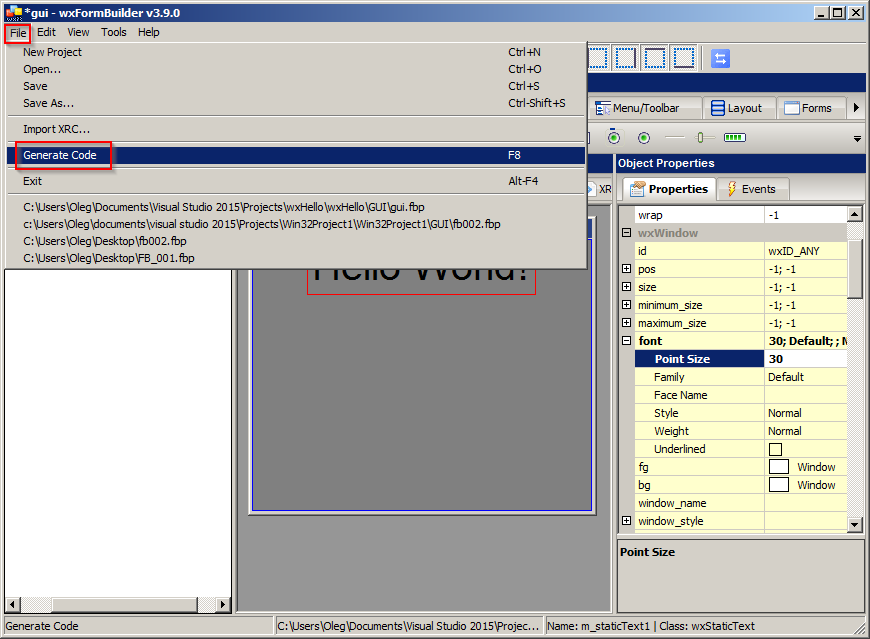
Task: Open recent file Desktop\FB_001.fbp
Action: [x=296, y=258]
